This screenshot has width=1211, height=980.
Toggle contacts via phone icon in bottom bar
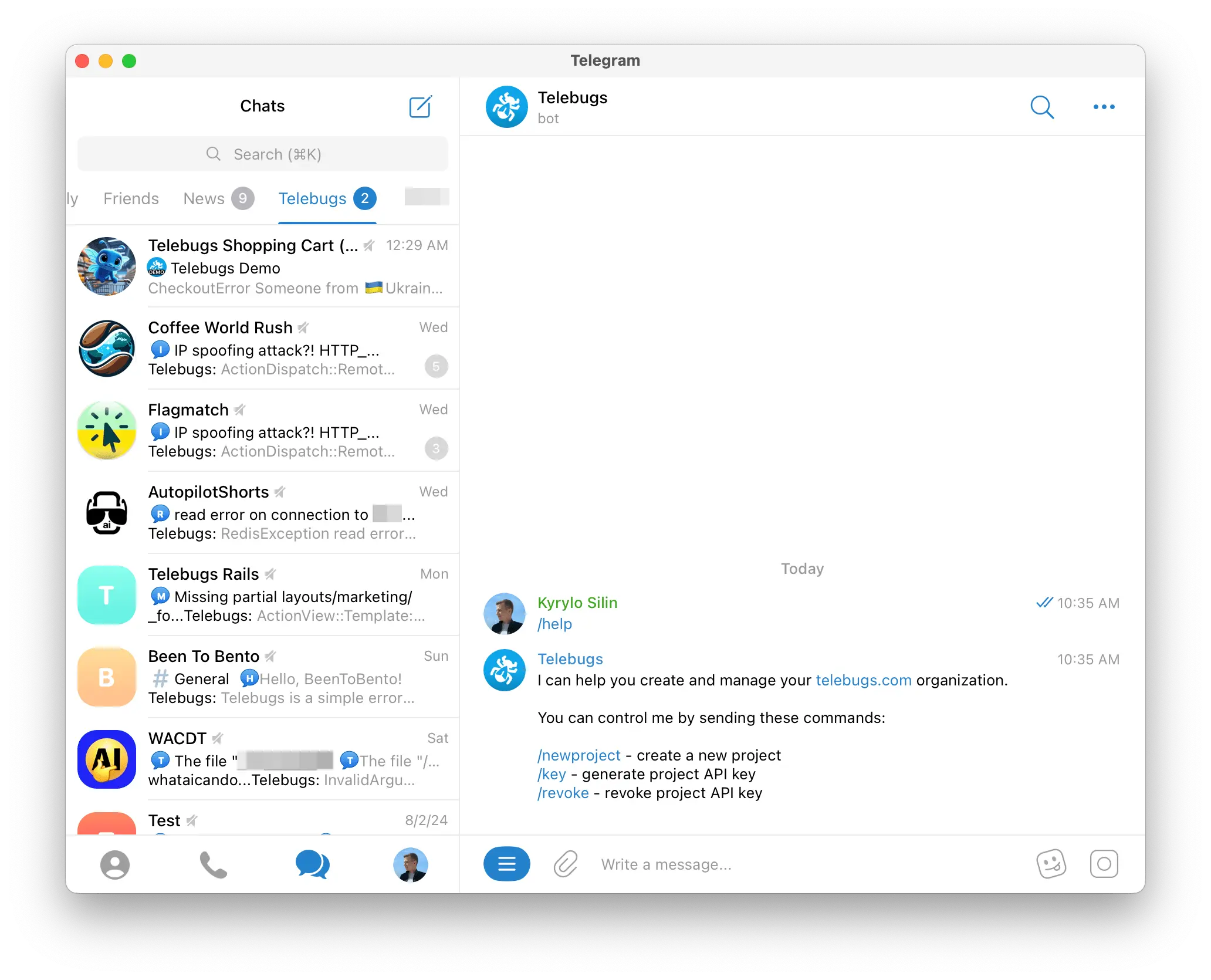(x=213, y=864)
